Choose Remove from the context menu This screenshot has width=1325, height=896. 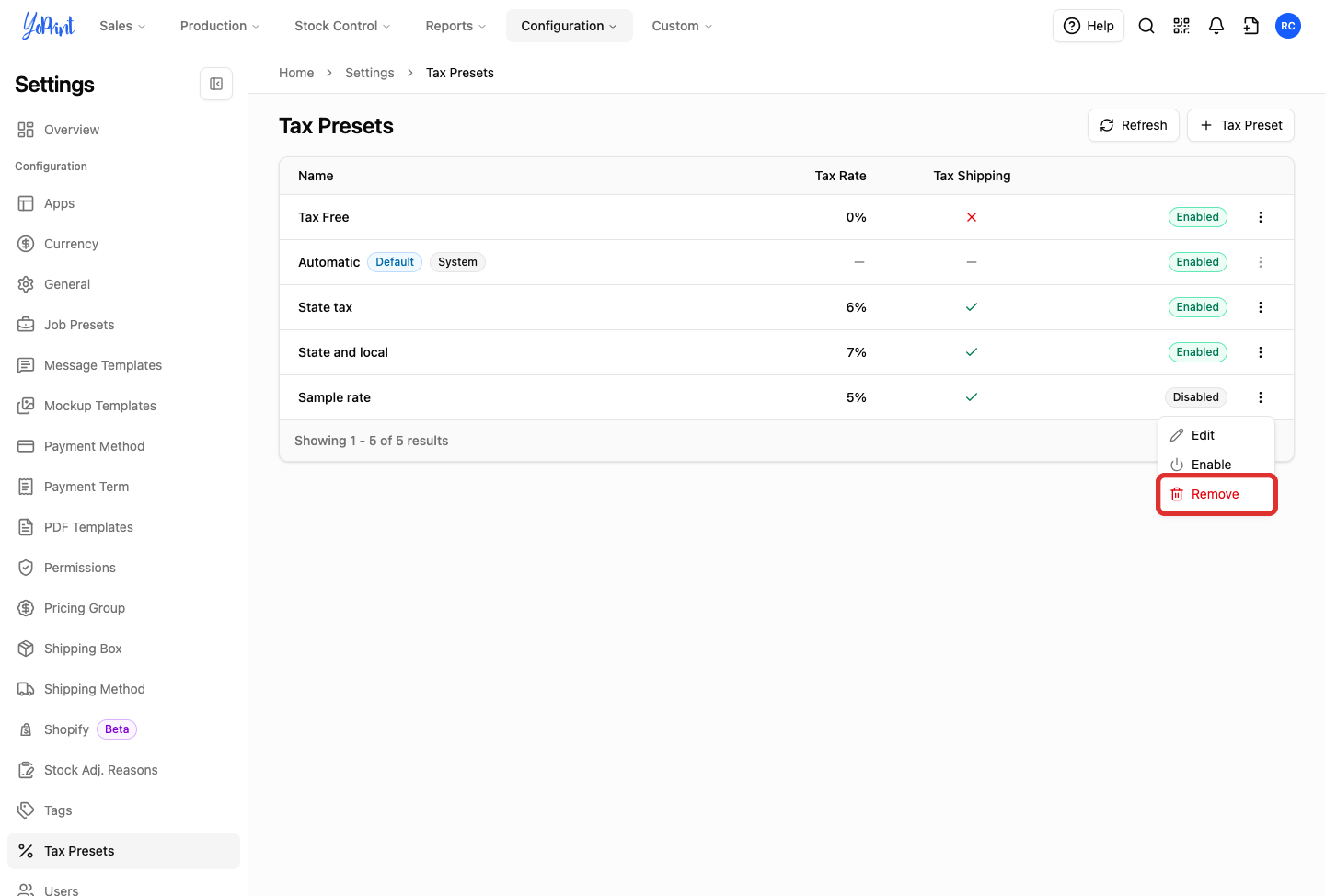tap(1216, 494)
